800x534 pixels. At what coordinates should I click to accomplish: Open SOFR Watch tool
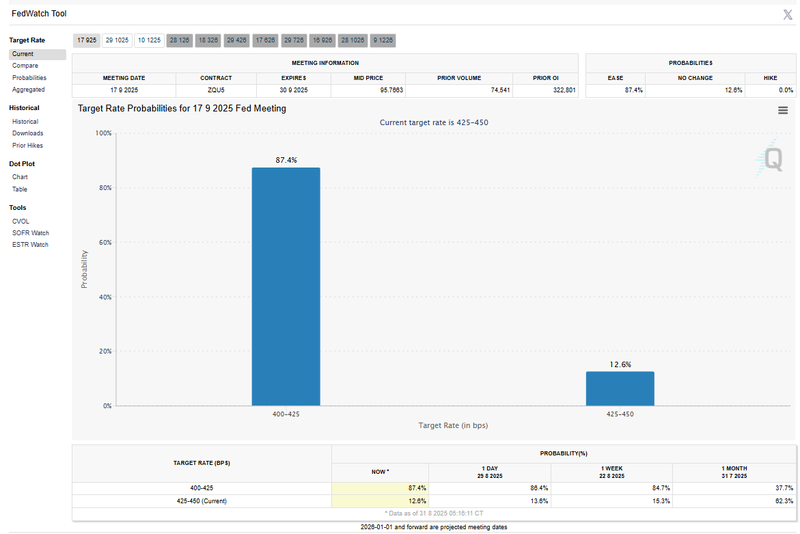[x=30, y=232]
